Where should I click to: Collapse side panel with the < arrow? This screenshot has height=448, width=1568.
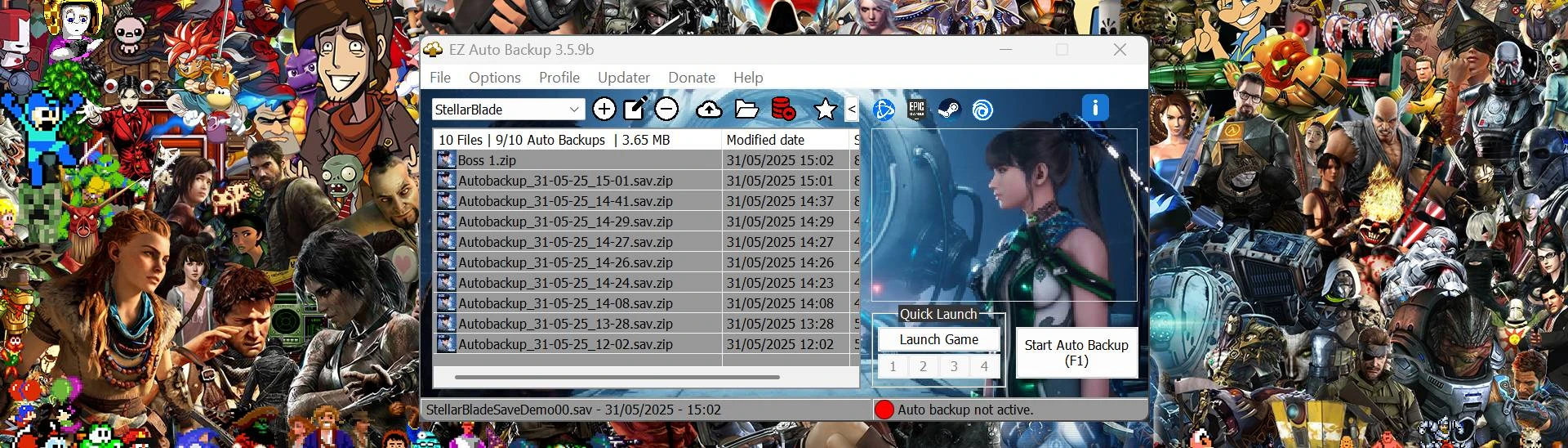click(x=852, y=109)
